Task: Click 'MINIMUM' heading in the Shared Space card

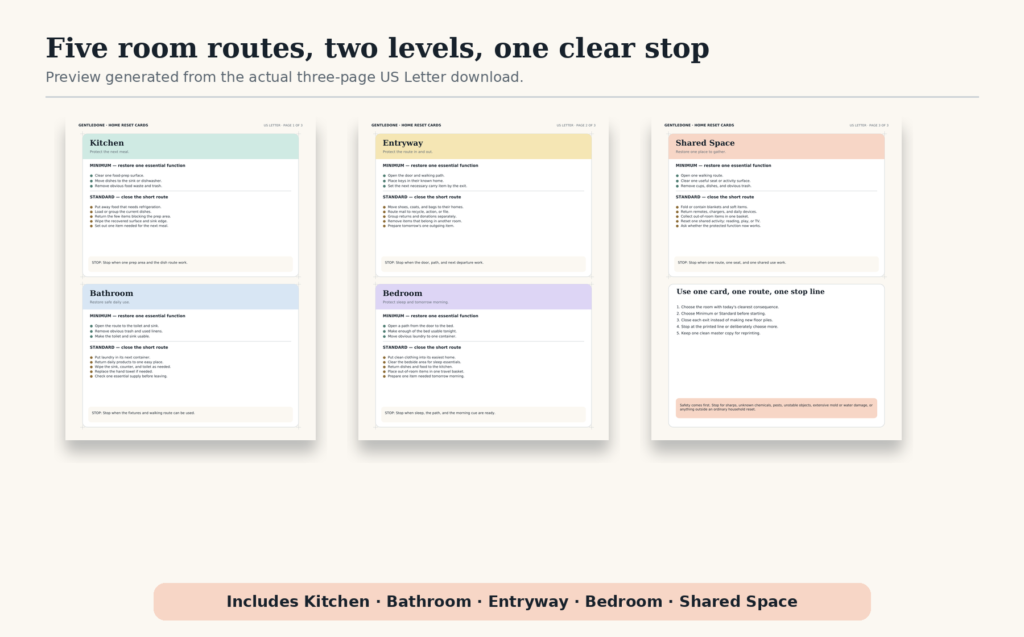Action: coord(723,166)
